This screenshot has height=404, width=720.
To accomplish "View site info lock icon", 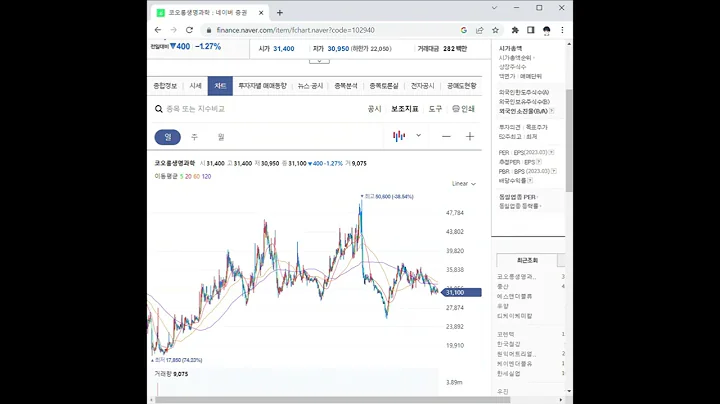I will click(x=209, y=30).
